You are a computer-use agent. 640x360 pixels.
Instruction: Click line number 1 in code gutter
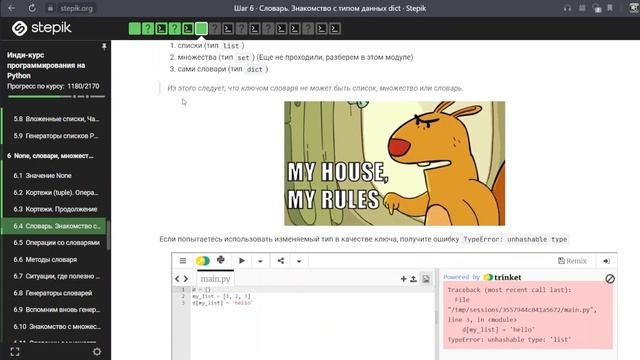pos(183,289)
